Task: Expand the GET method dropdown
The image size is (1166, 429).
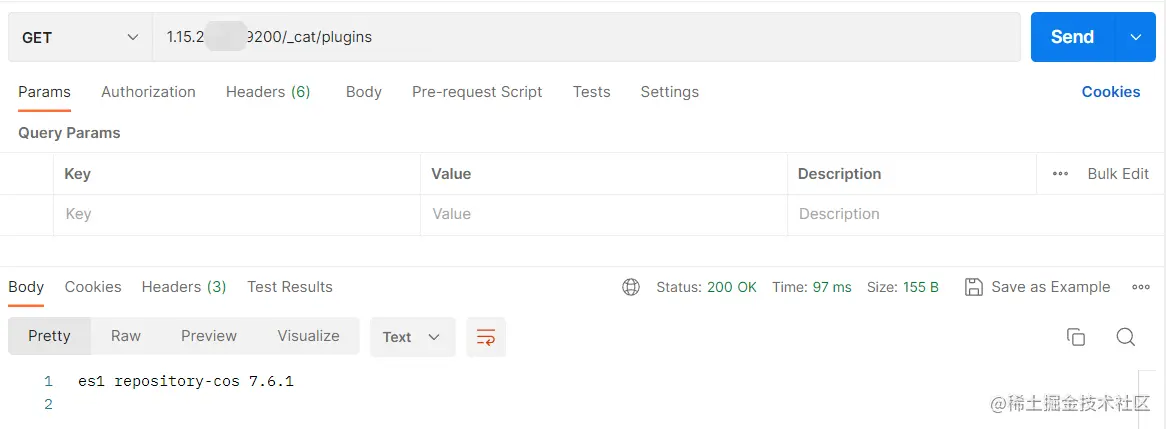Action: pos(80,37)
